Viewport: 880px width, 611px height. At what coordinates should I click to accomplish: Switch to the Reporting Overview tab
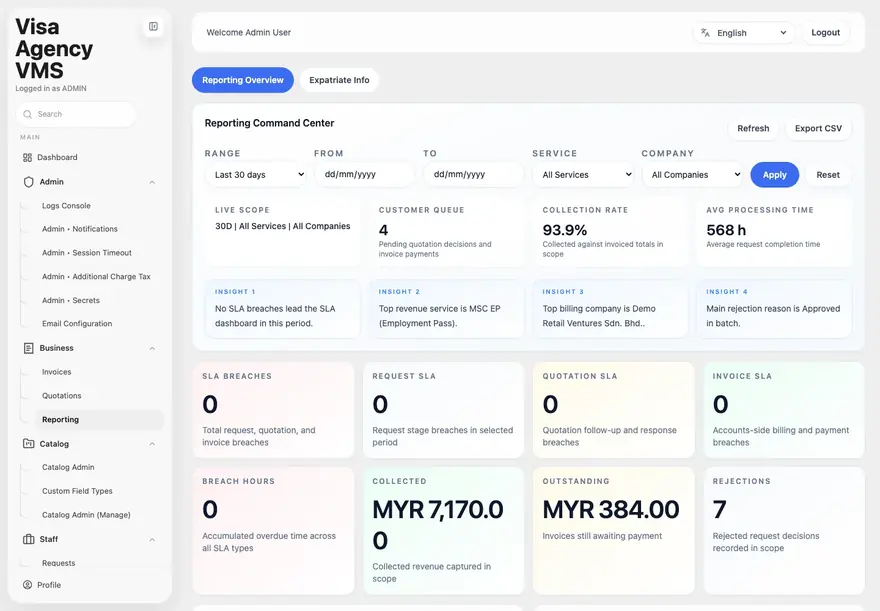click(x=243, y=80)
